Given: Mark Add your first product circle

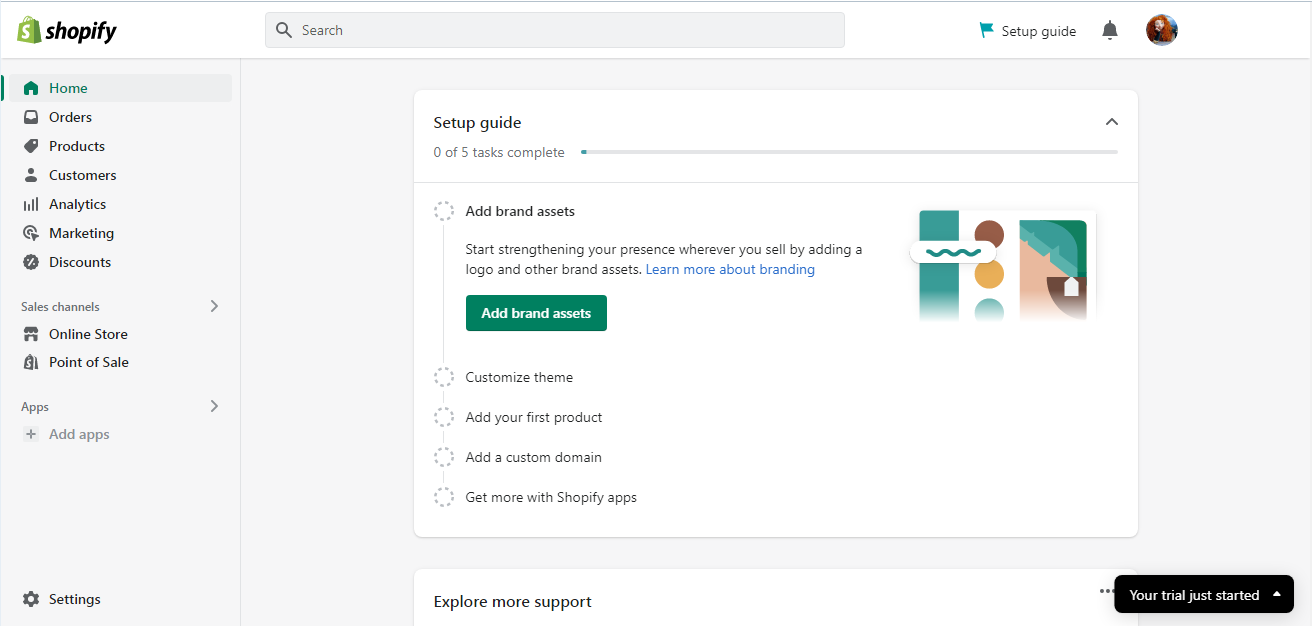Looking at the screenshot, I should pyautogui.click(x=444, y=417).
